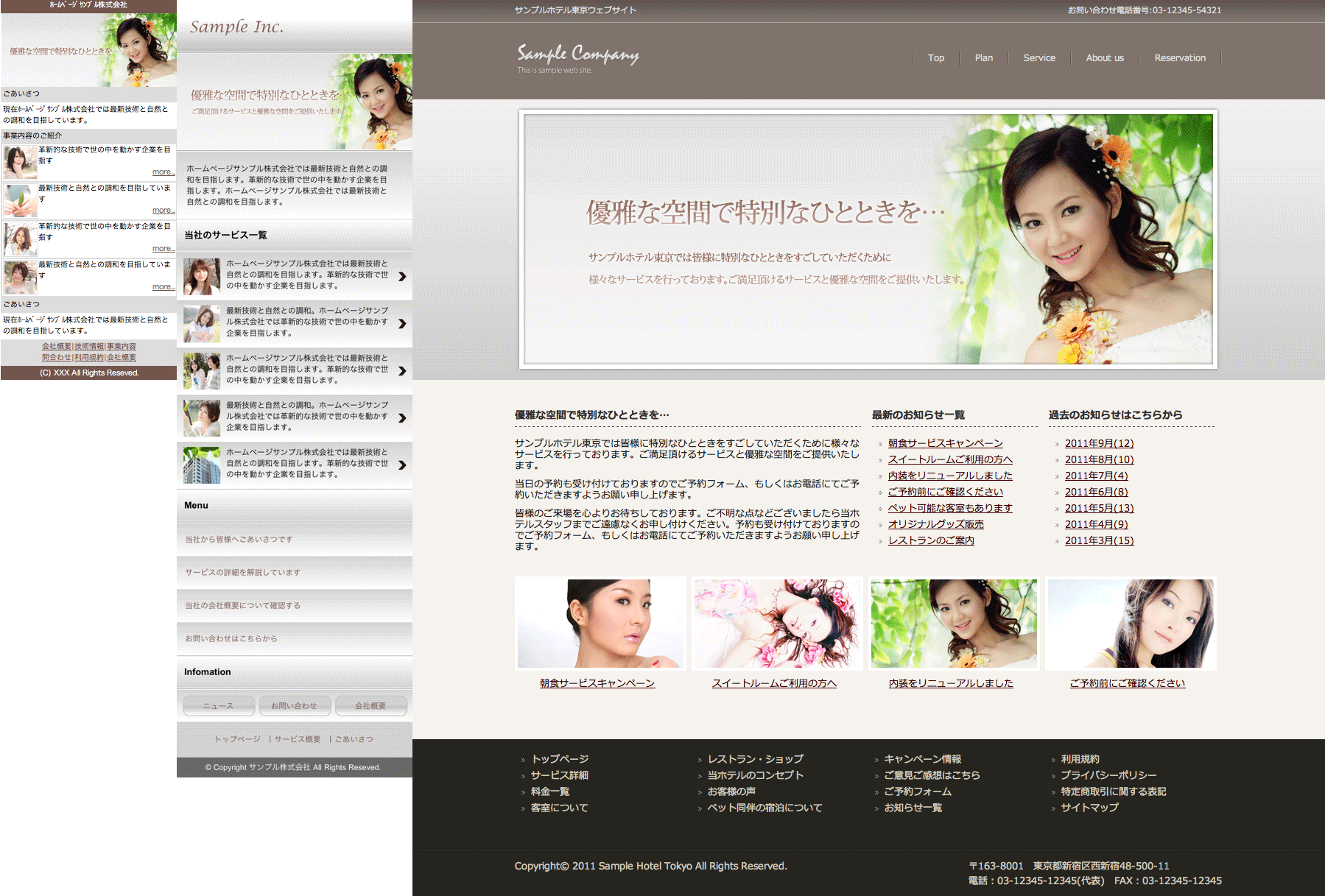1325x896 pixels.
Task: Open the Plan navigation menu item
Action: coord(983,58)
